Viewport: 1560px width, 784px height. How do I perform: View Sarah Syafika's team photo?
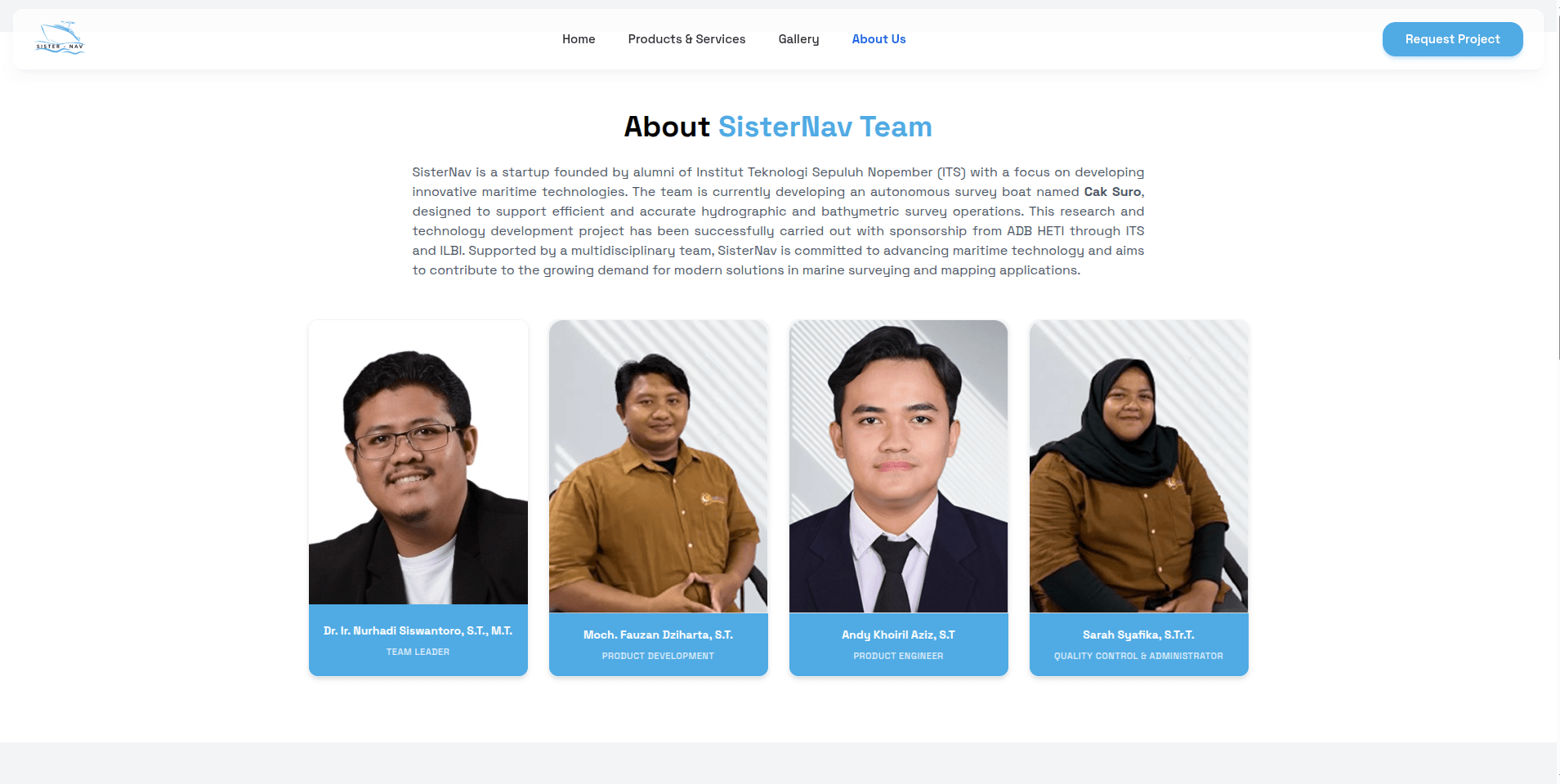pyautogui.click(x=1139, y=466)
